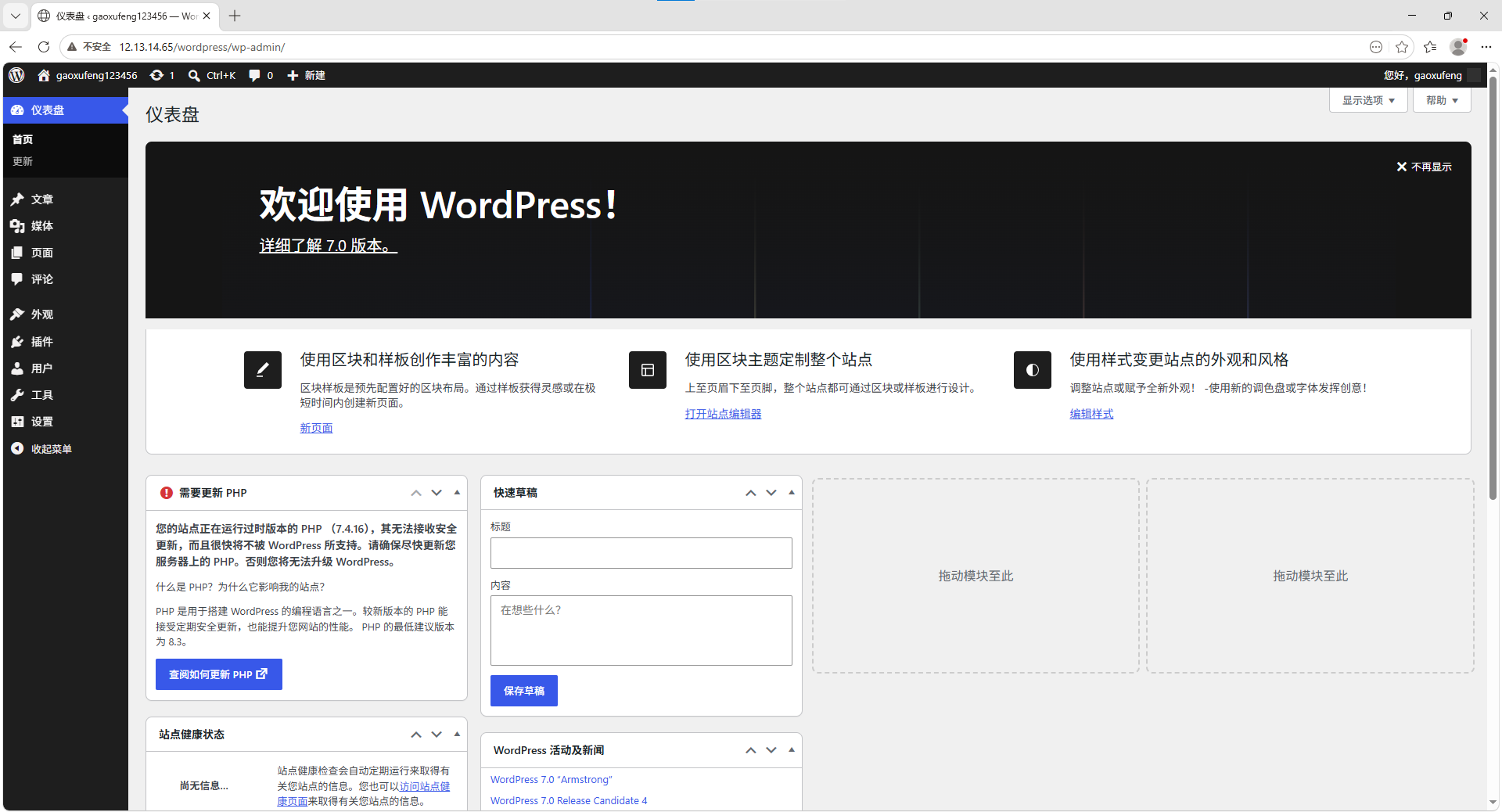Open WordPress 7.0 Release Candidate 4 link
The image size is (1502, 812).
[x=569, y=801]
